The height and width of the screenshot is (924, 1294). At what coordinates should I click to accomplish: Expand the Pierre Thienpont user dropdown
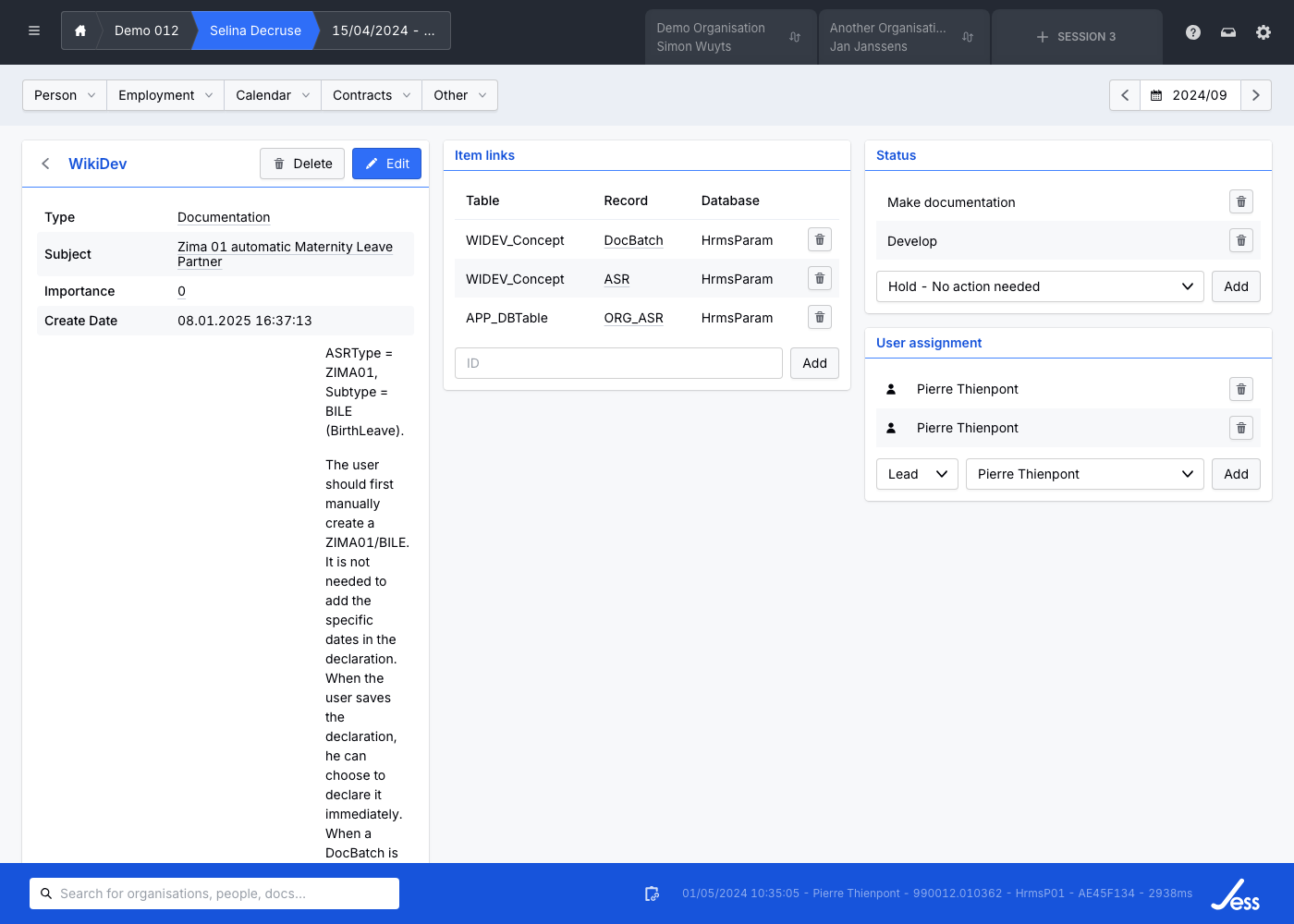point(1084,474)
